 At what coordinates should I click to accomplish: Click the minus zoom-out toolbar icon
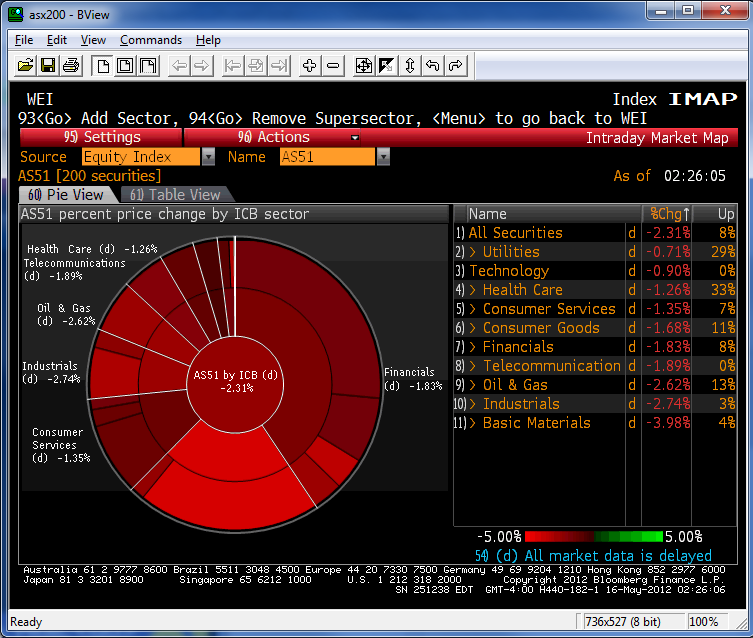[x=333, y=66]
